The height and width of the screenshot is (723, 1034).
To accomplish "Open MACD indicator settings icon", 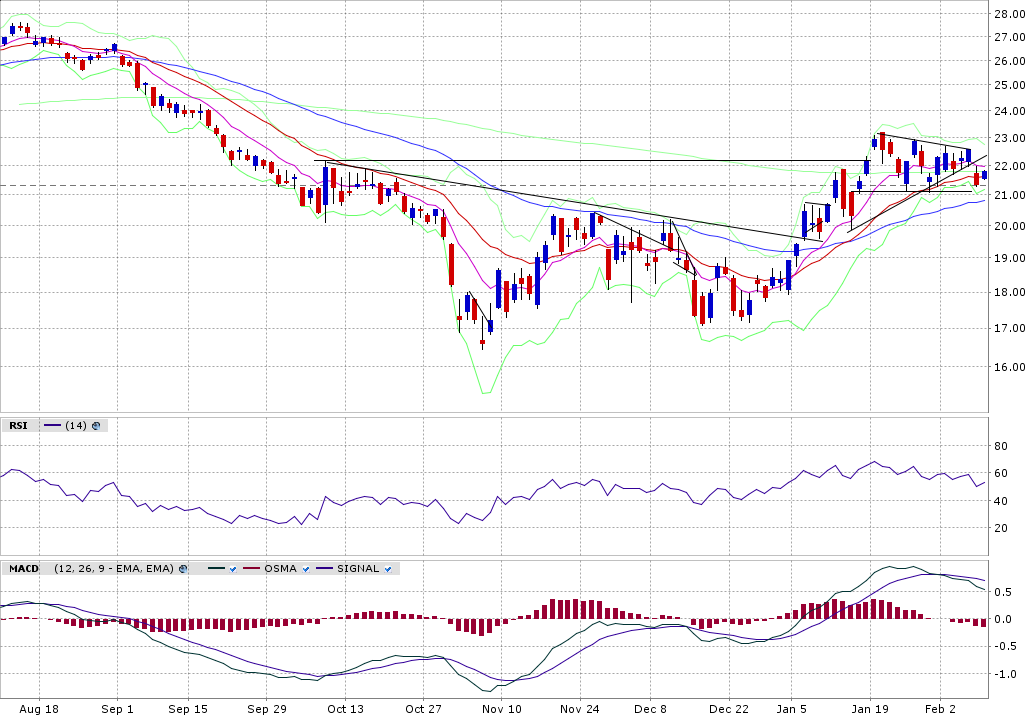I will (x=183, y=568).
